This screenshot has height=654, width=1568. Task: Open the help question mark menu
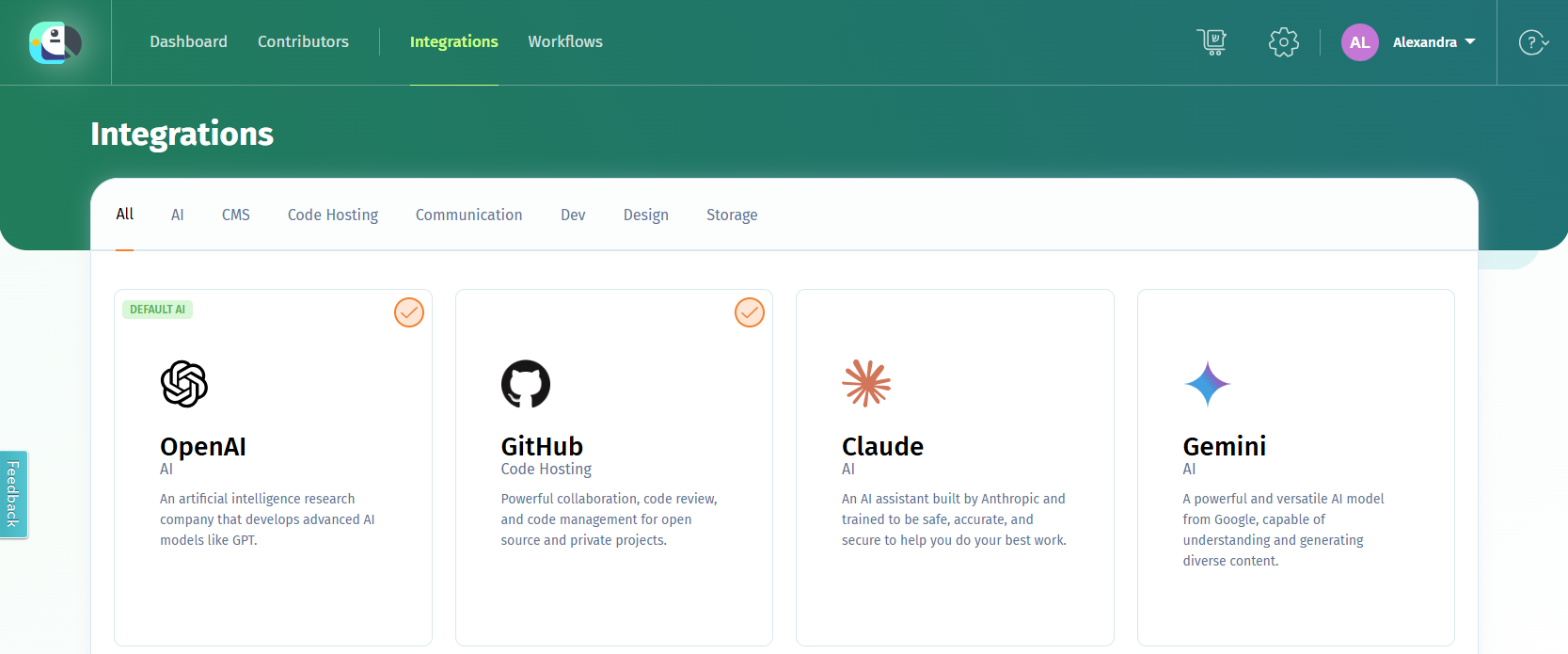pos(1533,42)
